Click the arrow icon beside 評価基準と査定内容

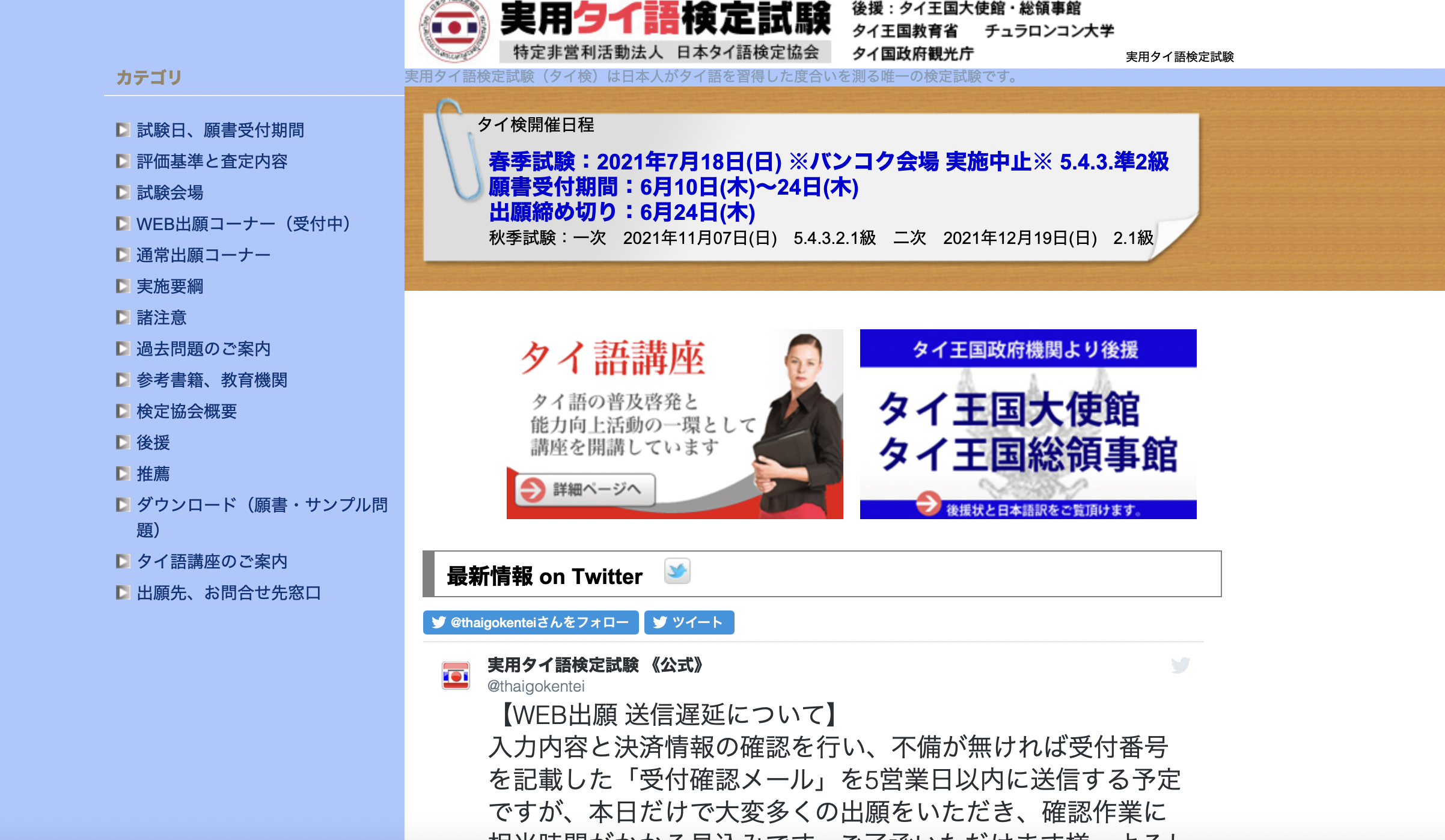pyautogui.click(x=123, y=161)
